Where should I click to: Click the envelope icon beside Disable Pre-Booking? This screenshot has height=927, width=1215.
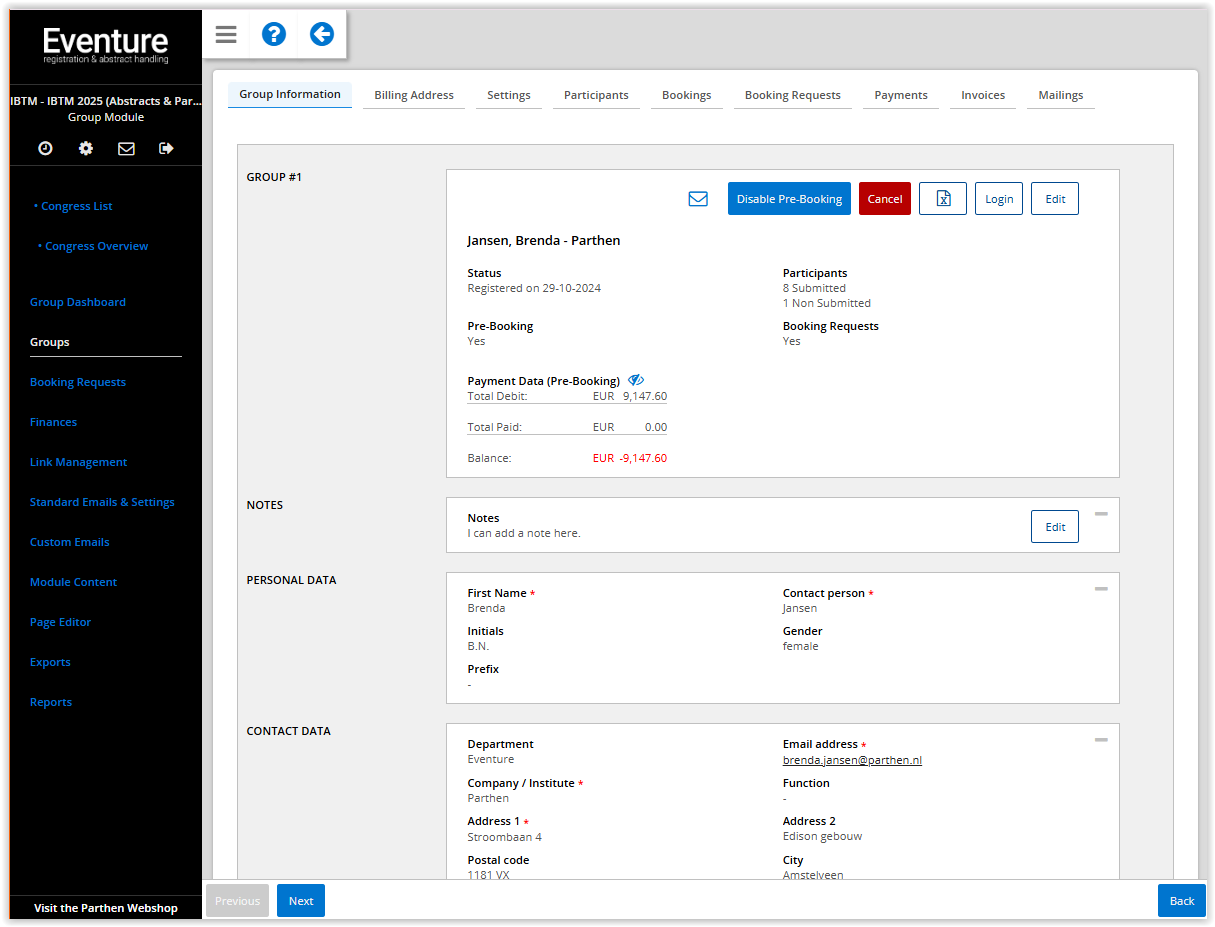pyautogui.click(x=698, y=199)
